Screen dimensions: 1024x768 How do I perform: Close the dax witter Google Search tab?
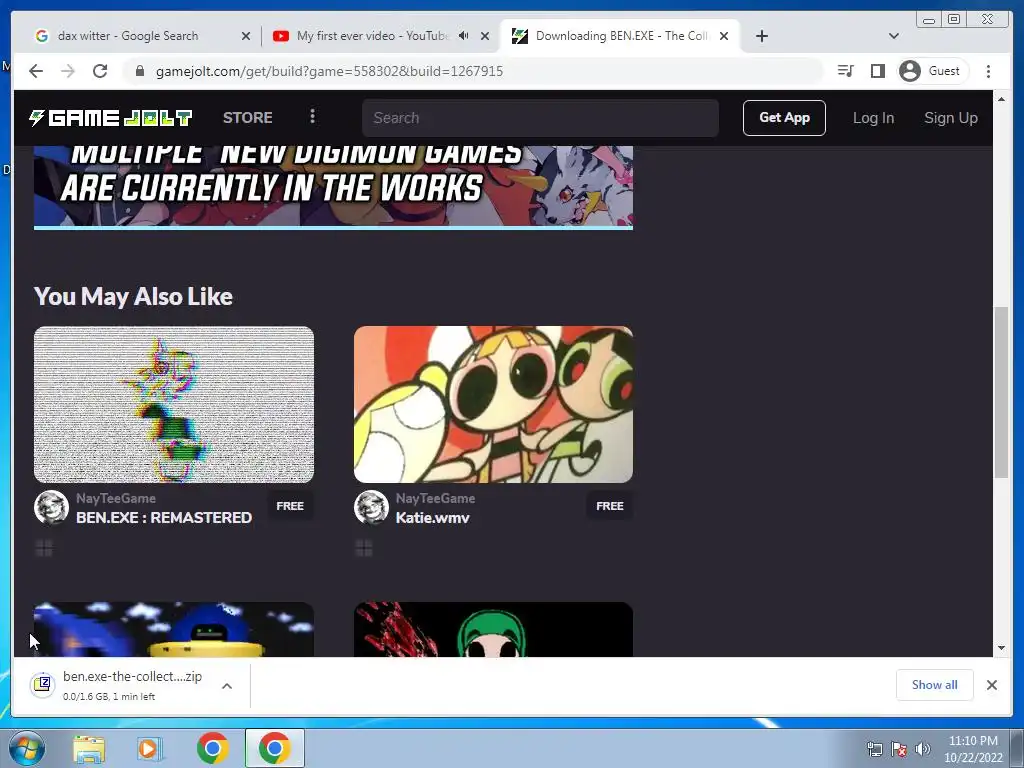tap(246, 36)
